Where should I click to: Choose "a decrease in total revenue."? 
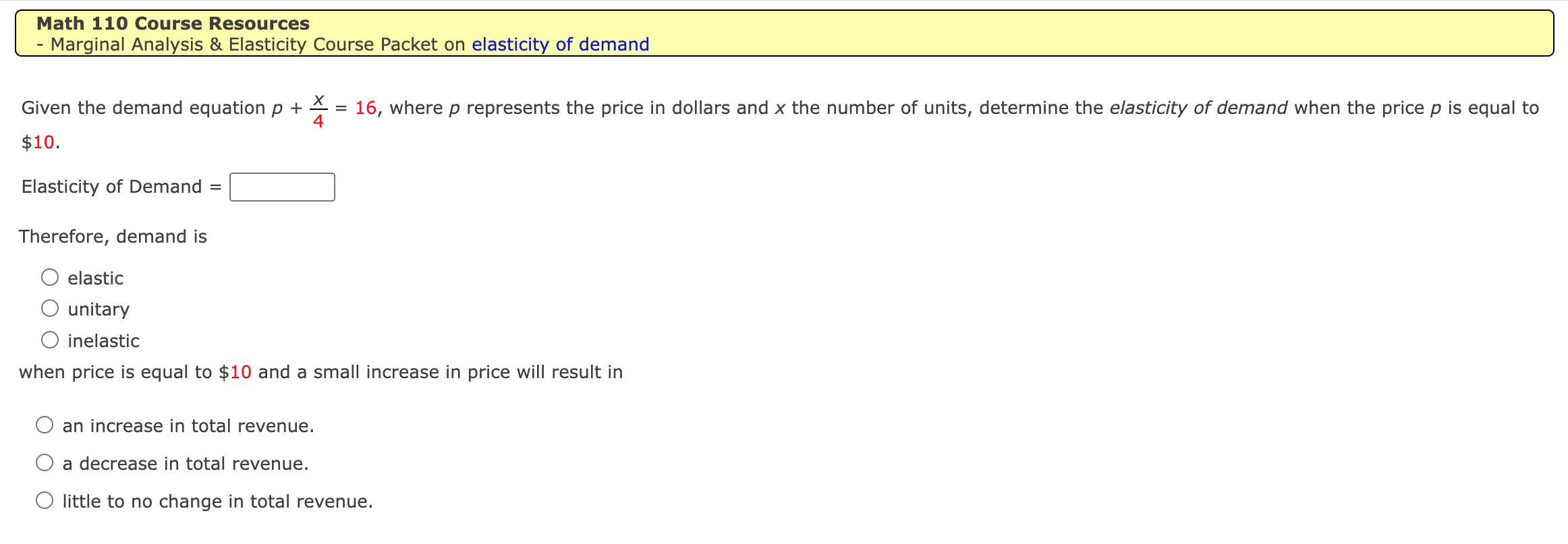(45, 462)
